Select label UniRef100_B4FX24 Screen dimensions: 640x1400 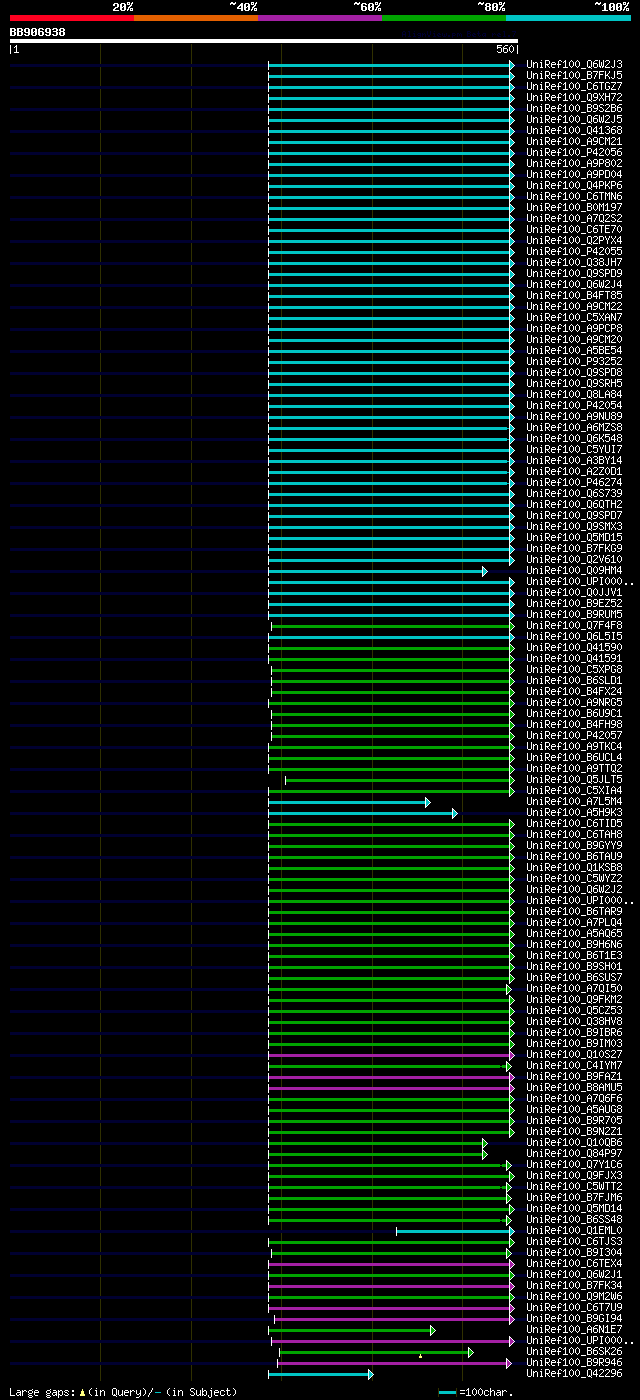574,692
